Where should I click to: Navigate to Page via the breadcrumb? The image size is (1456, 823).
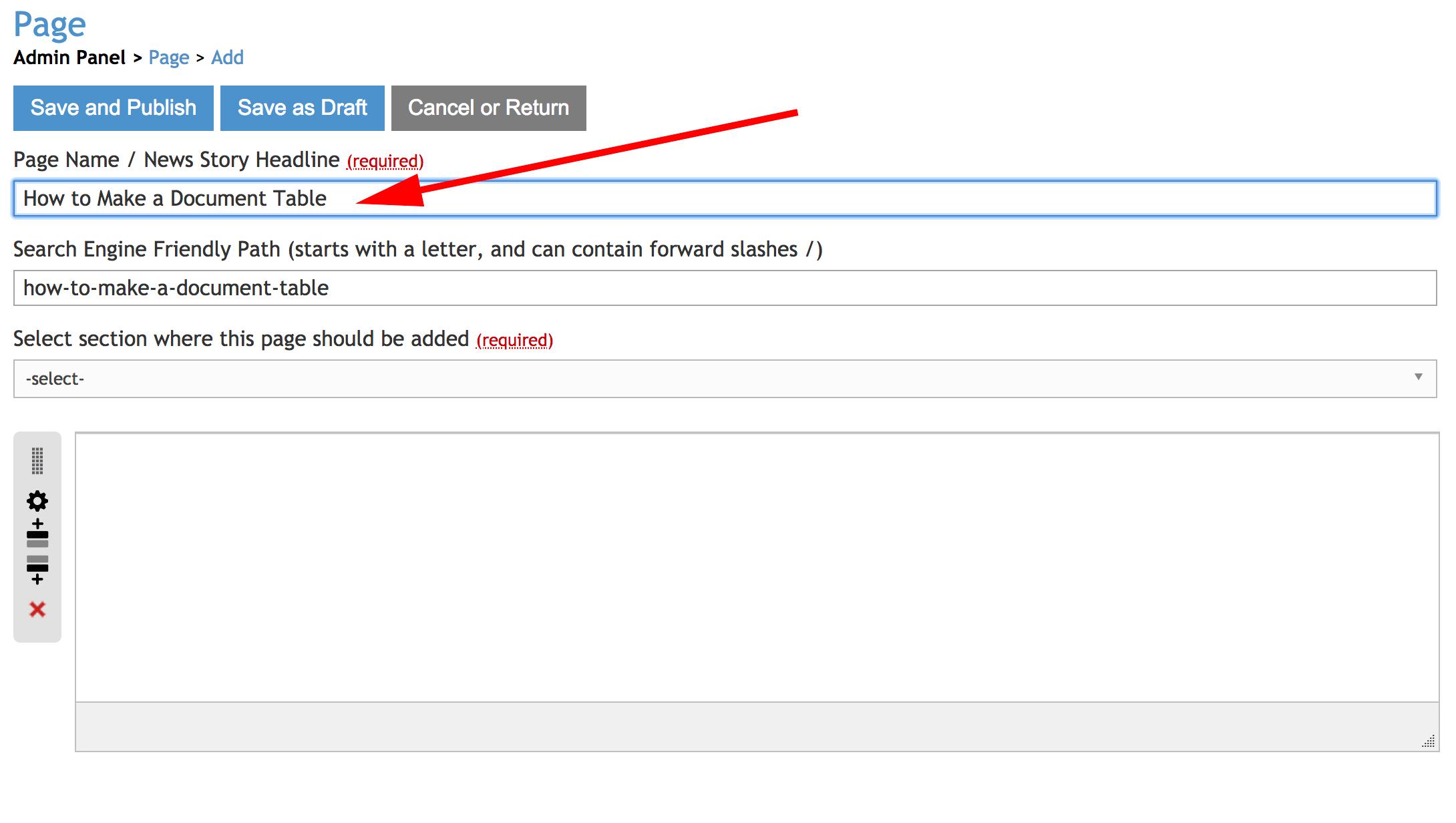click(169, 57)
